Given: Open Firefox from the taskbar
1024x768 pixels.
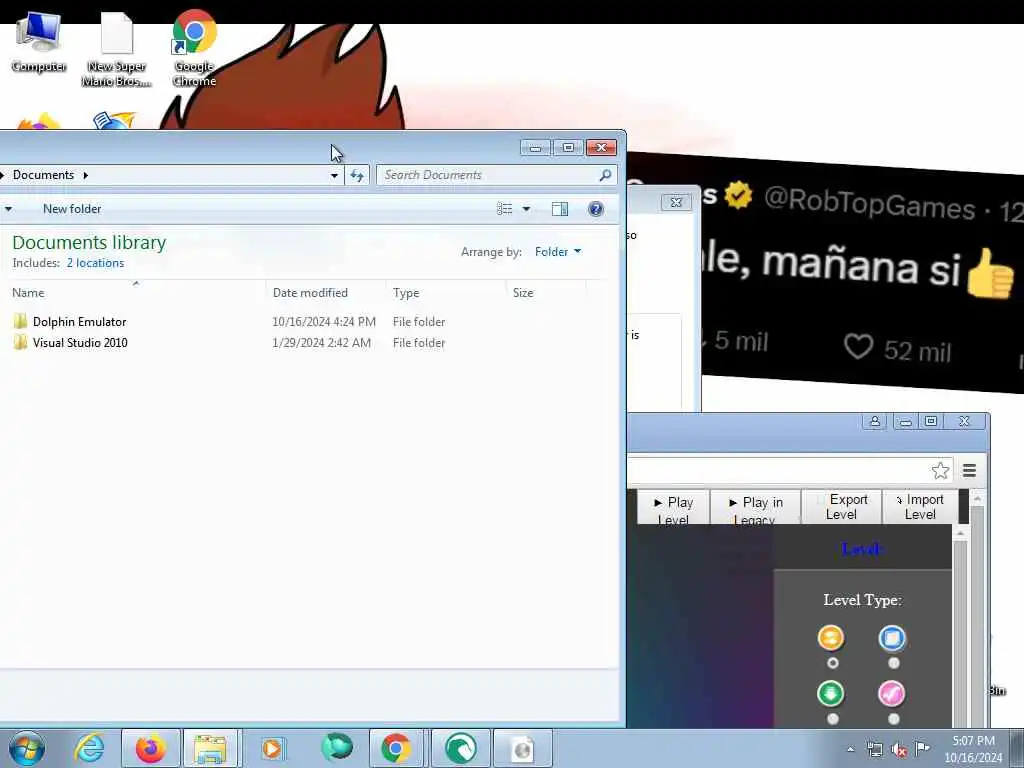Looking at the screenshot, I should click(x=150, y=748).
